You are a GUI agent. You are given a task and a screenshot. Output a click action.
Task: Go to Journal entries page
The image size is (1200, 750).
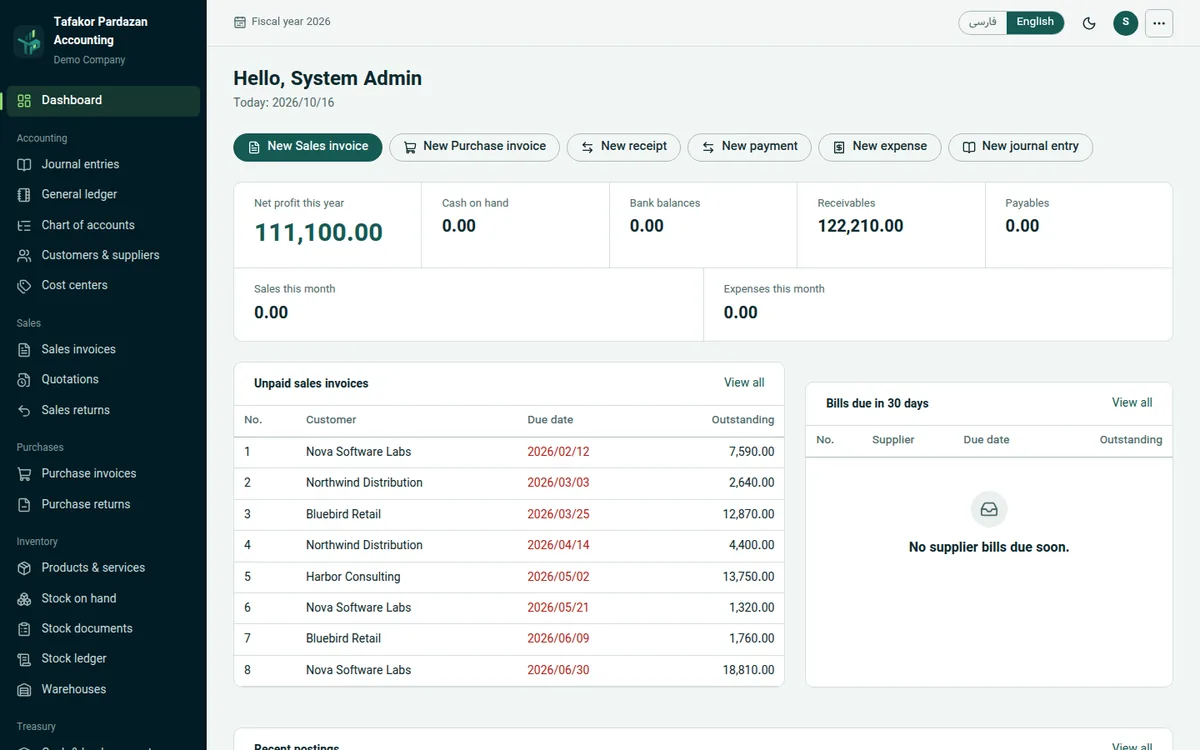tap(103, 164)
